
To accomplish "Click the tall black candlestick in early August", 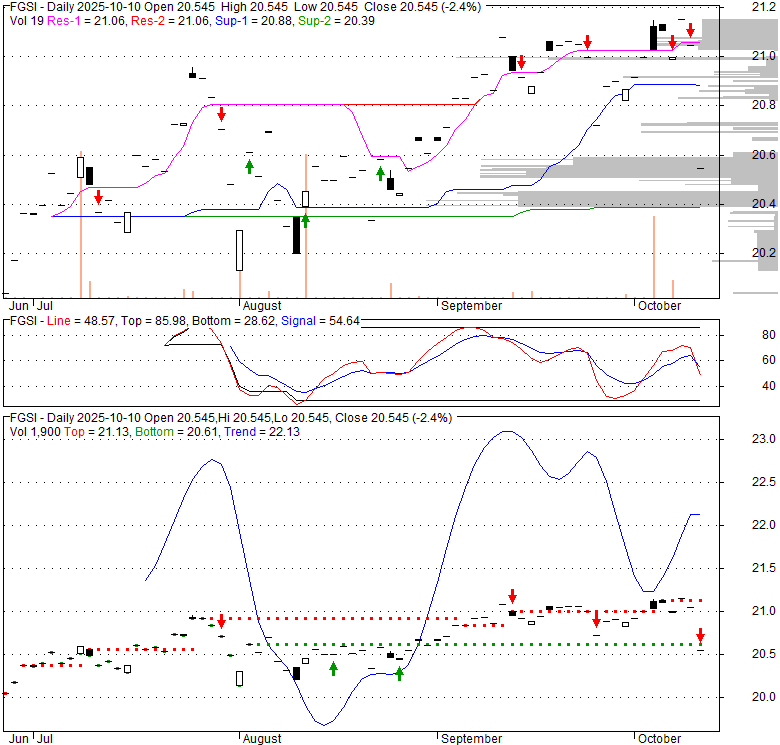I will tap(296, 235).
